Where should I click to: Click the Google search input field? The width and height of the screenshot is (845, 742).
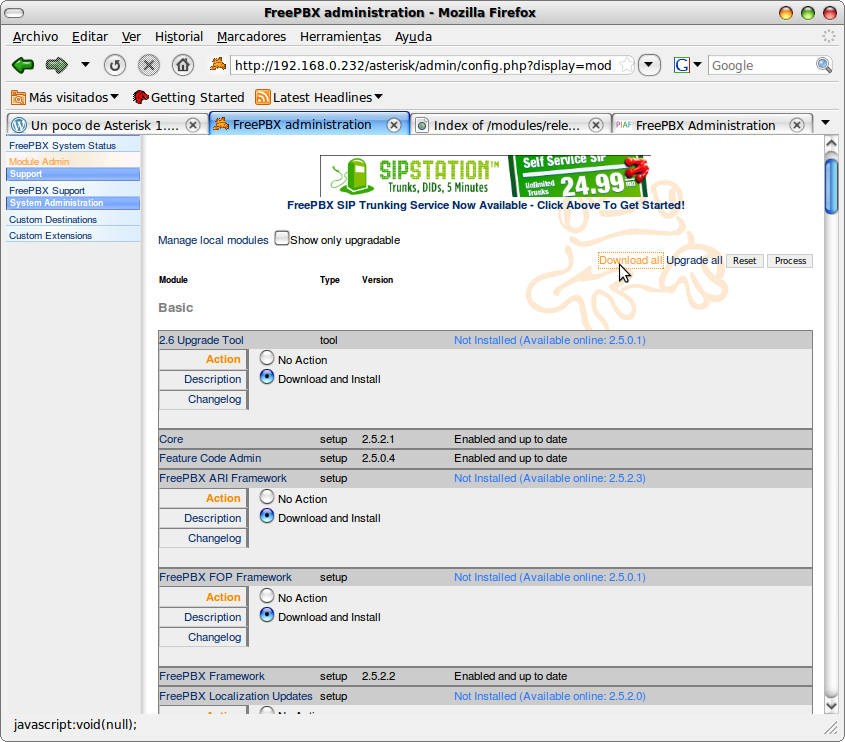coord(760,65)
